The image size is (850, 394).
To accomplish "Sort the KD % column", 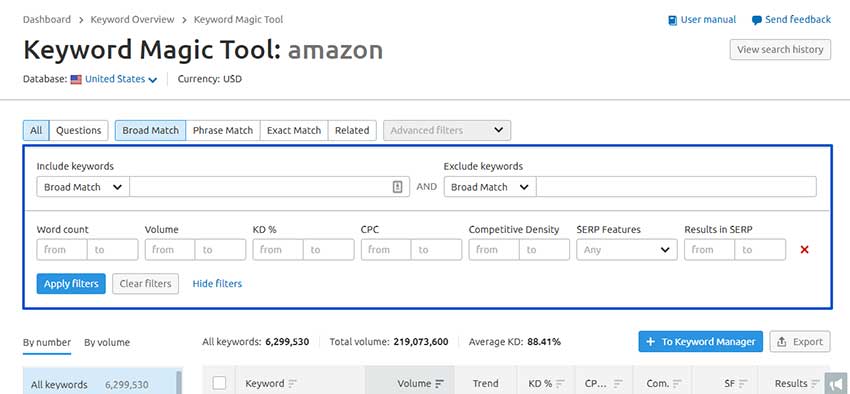I will (x=560, y=384).
